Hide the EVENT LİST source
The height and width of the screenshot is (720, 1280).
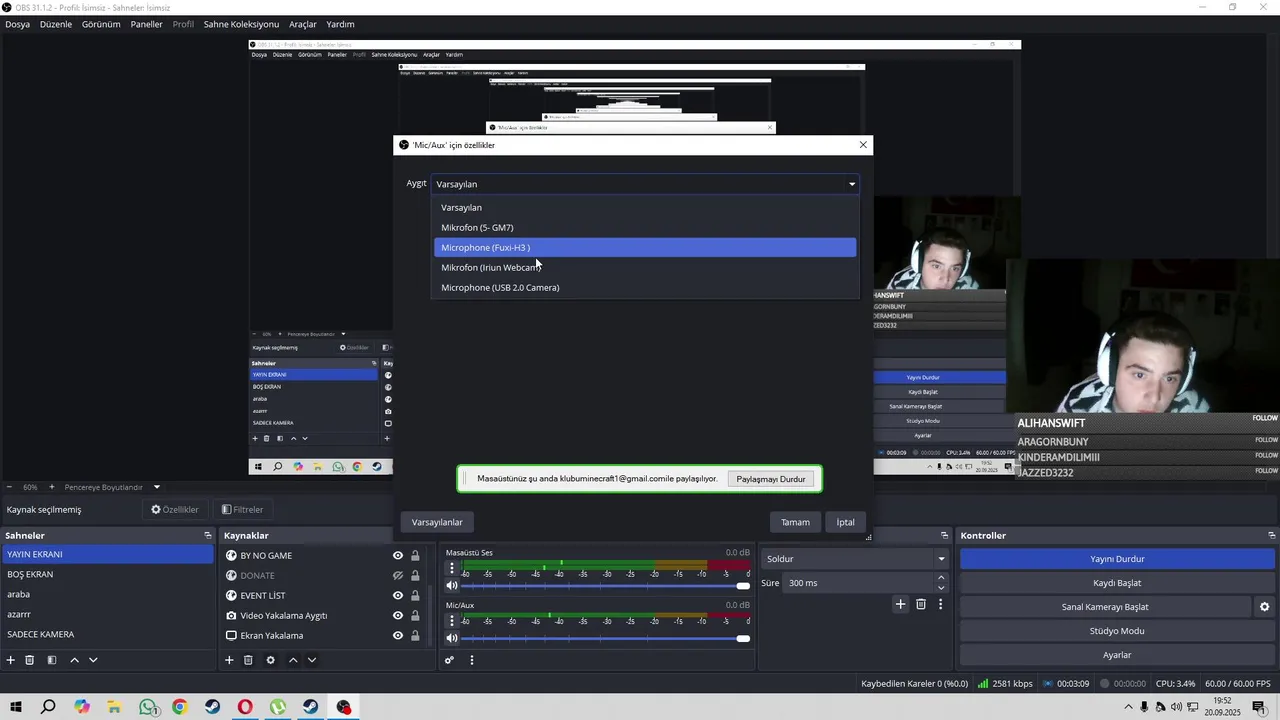398,596
